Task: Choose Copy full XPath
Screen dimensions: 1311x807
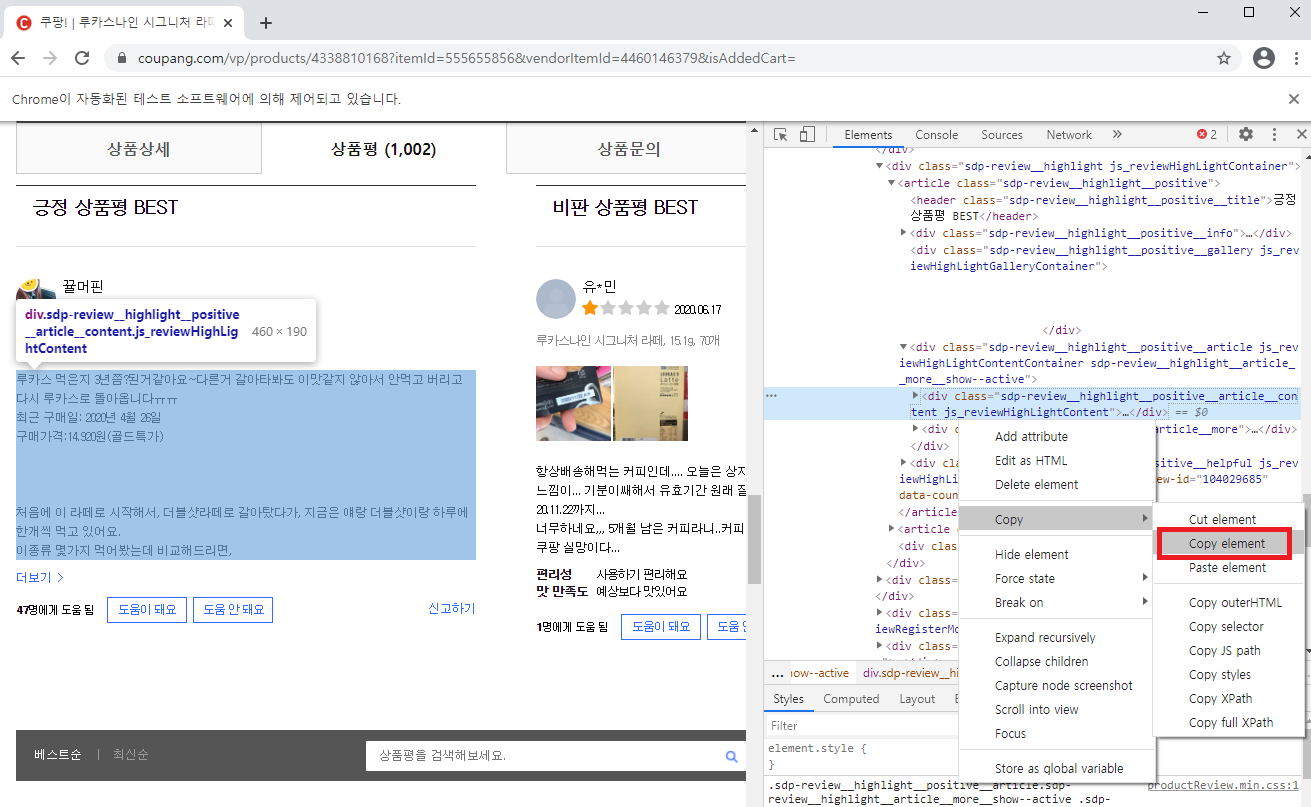Action: pos(1228,723)
